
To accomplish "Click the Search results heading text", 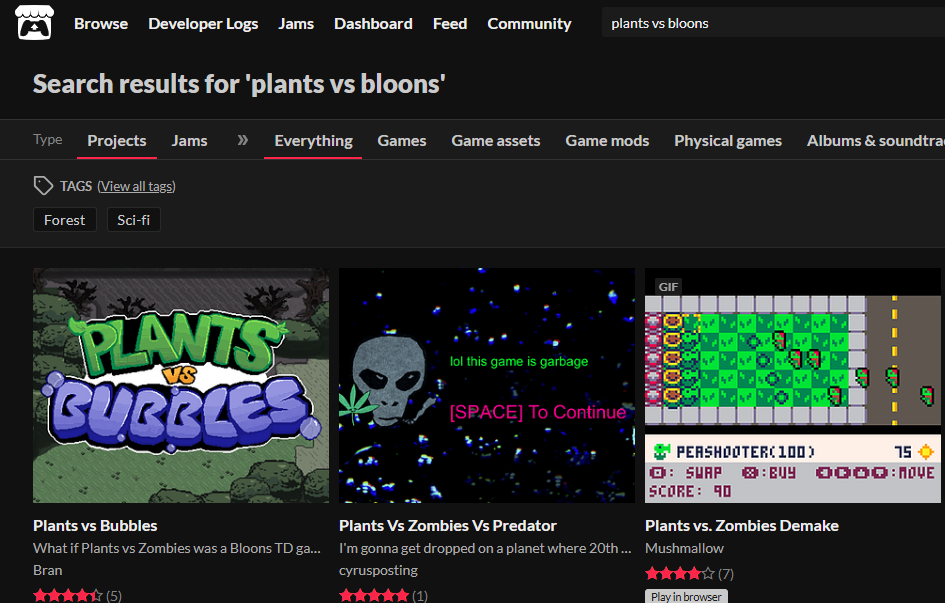I will pyautogui.click(x=239, y=84).
